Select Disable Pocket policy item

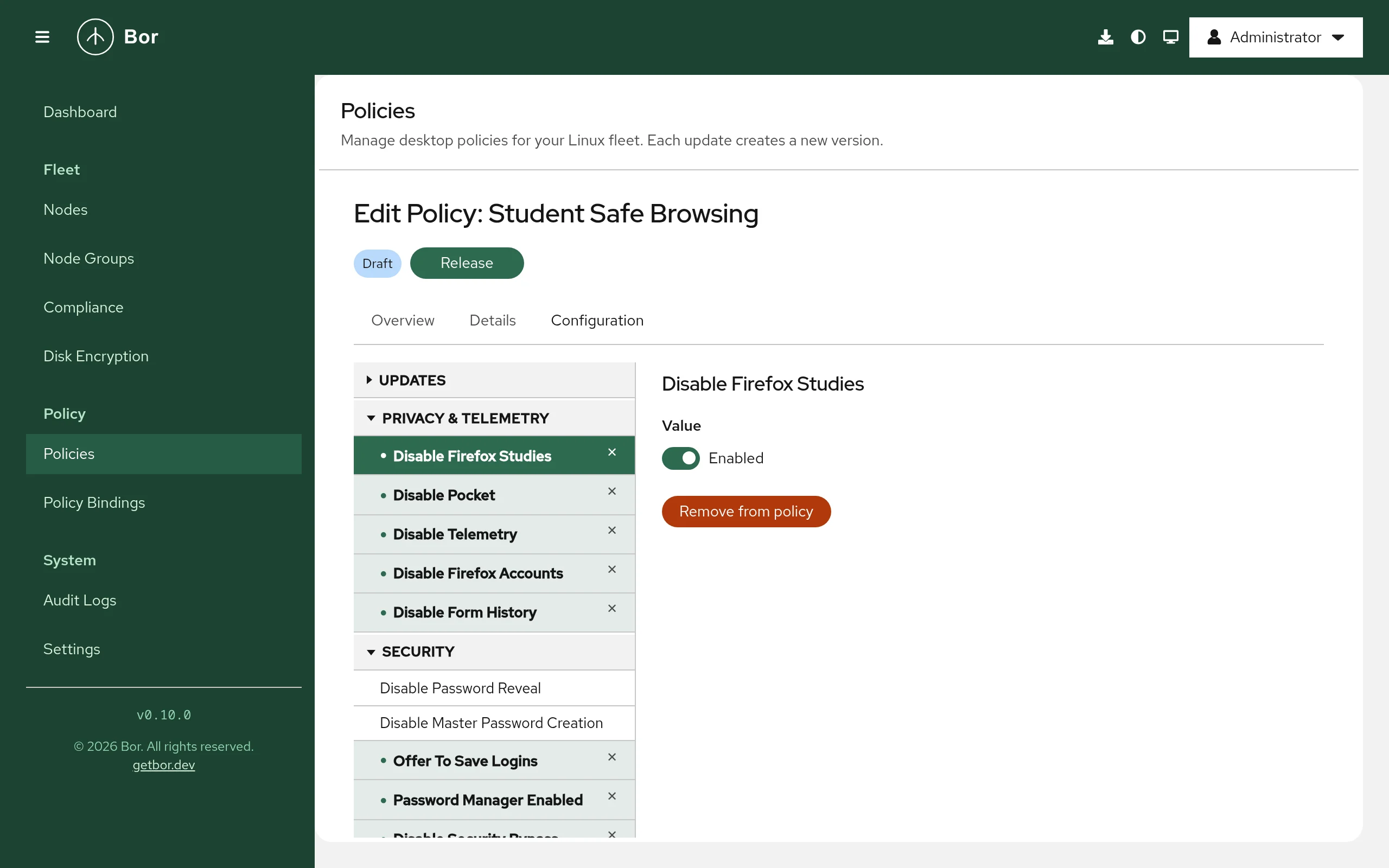click(494, 495)
